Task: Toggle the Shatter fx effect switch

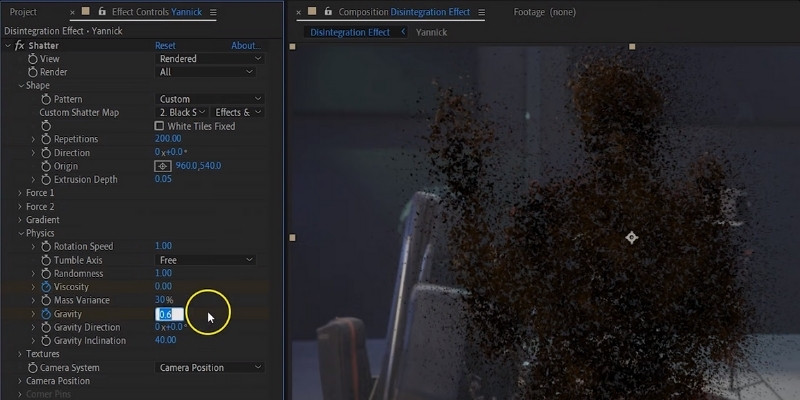Action: (19, 46)
